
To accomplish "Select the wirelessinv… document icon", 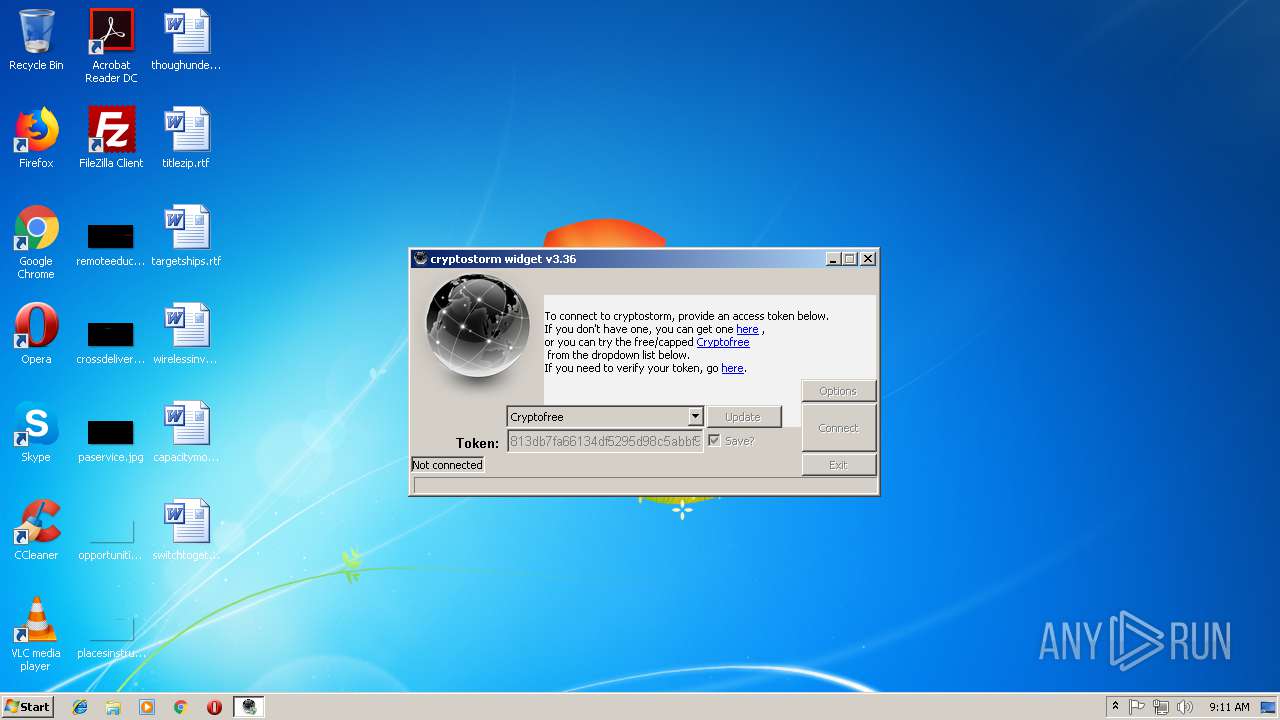I will pos(186,334).
